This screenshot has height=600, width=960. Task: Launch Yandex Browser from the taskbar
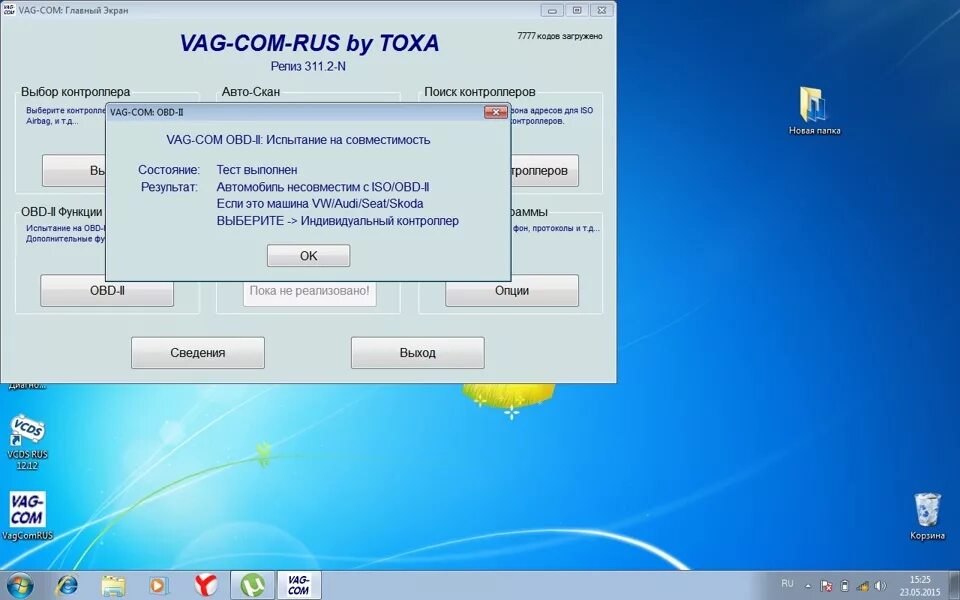point(206,585)
